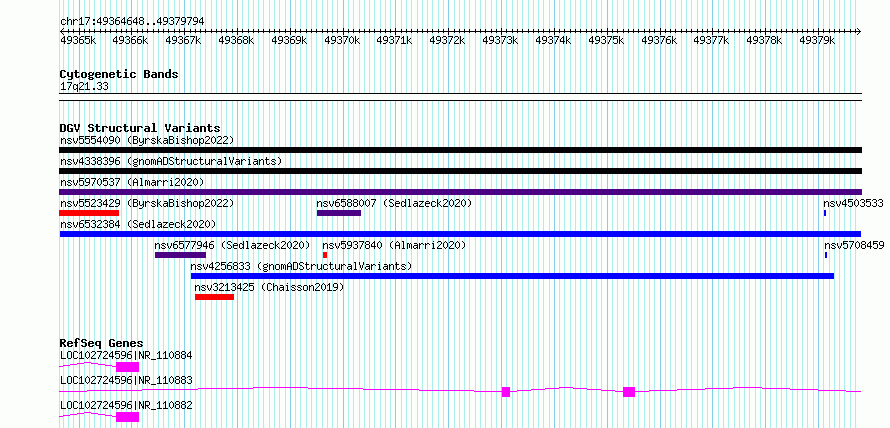Open the nsv3213425 (Chaisson2019) variant label
This screenshot has height=428, width=890.
[270, 287]
